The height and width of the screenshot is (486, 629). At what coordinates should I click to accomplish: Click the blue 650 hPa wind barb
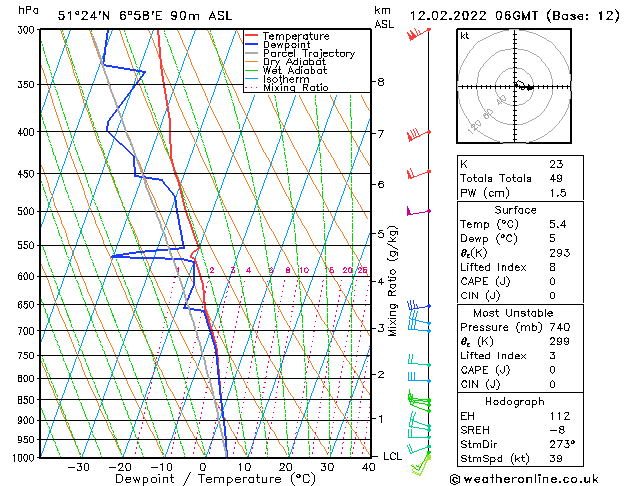418,305
